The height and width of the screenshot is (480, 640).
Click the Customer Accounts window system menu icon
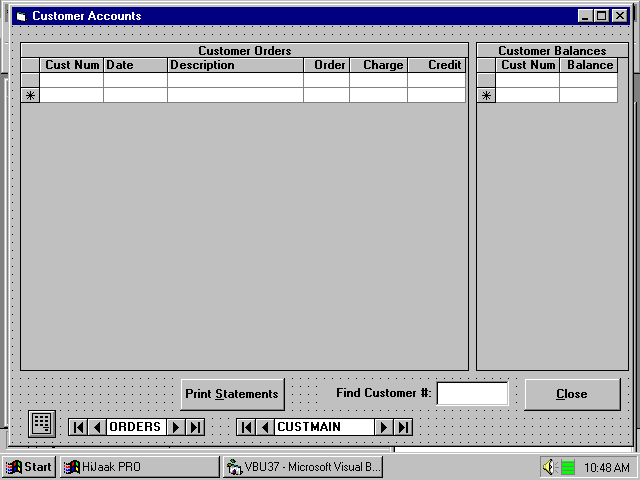(21, 16)
